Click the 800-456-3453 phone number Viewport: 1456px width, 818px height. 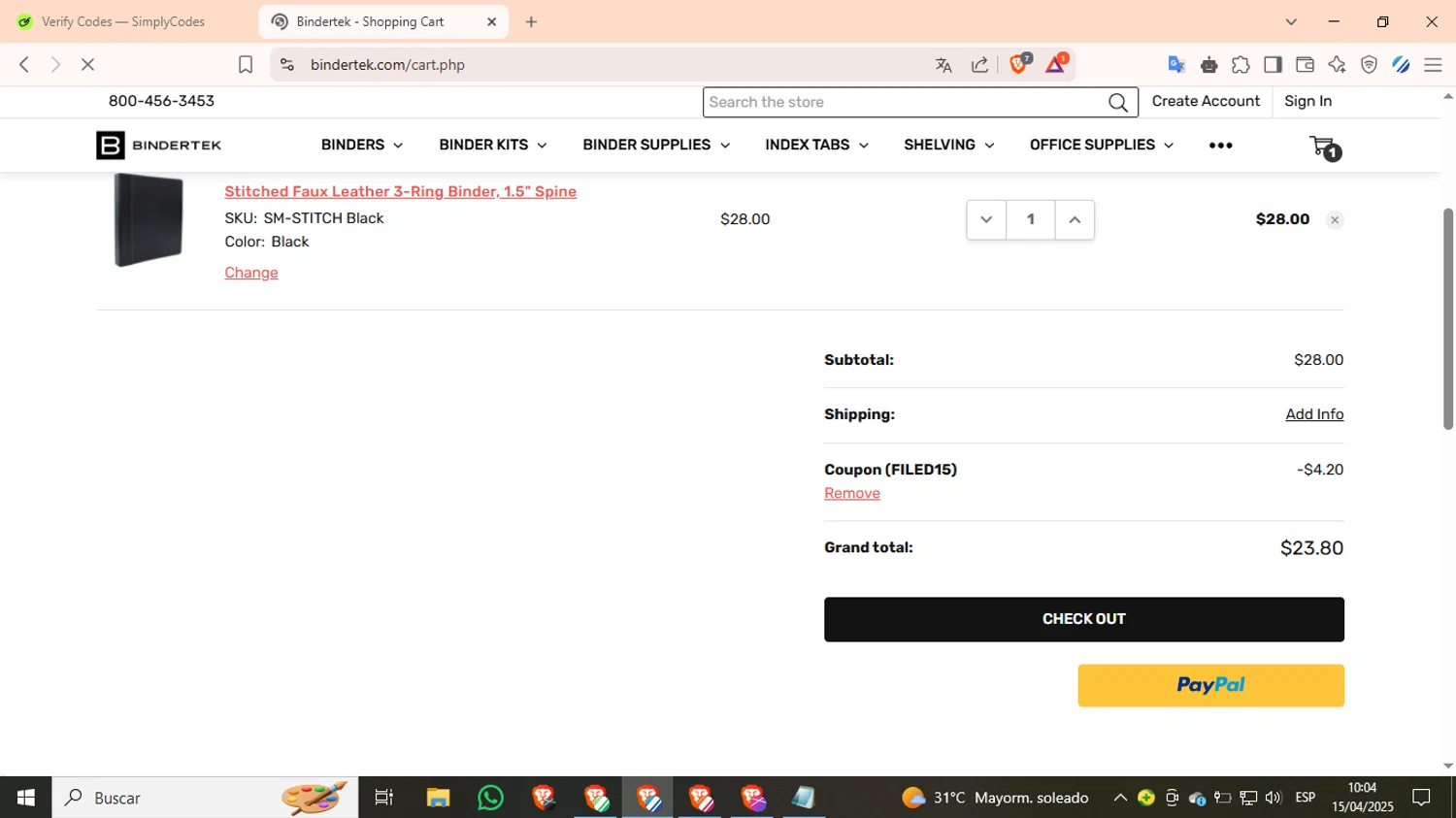(x=161, y=101)
